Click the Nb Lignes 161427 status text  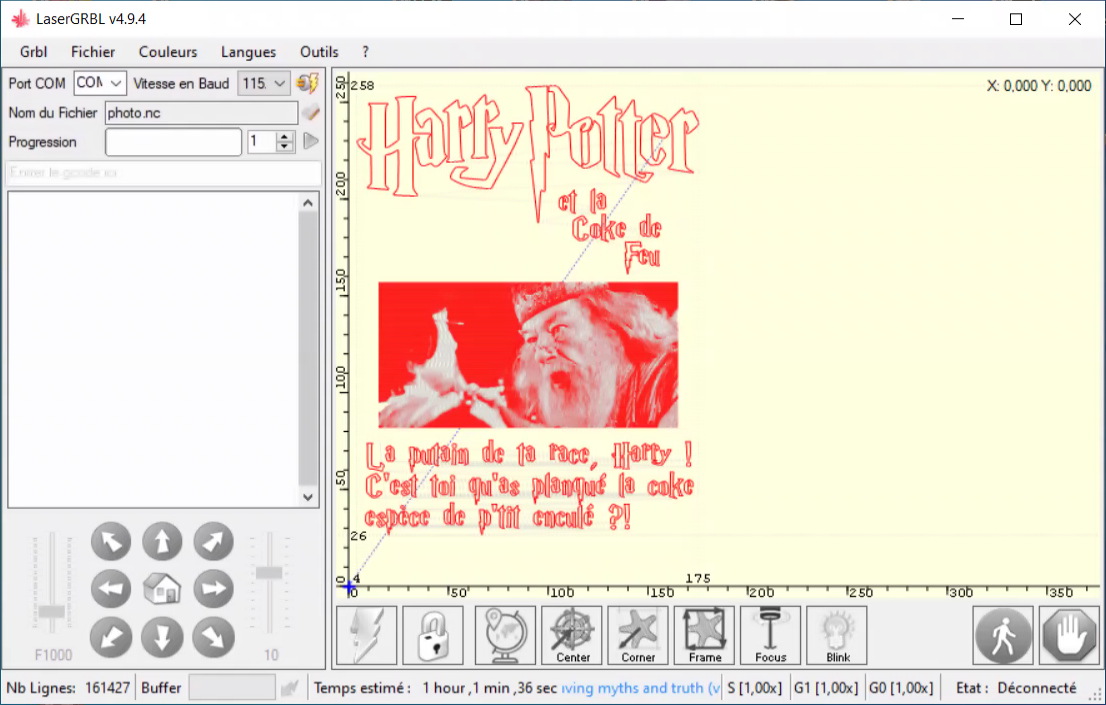(x=68, y=687)
